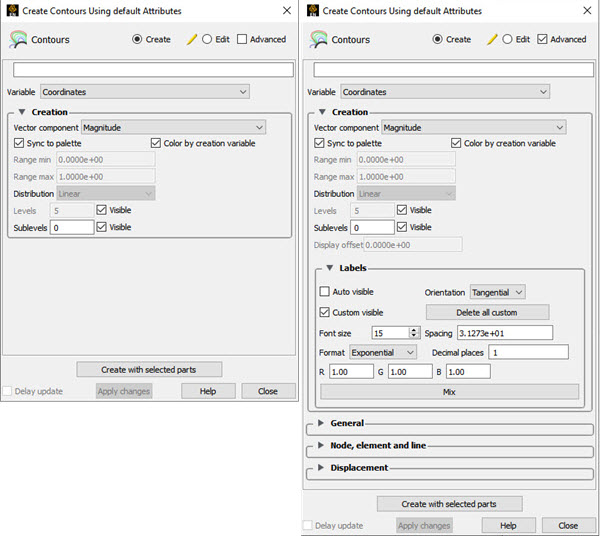Viewport: 600px width, 536px height.
Task: Uncheck Advanced checkbox in right dialog
Action: (542, 39)
